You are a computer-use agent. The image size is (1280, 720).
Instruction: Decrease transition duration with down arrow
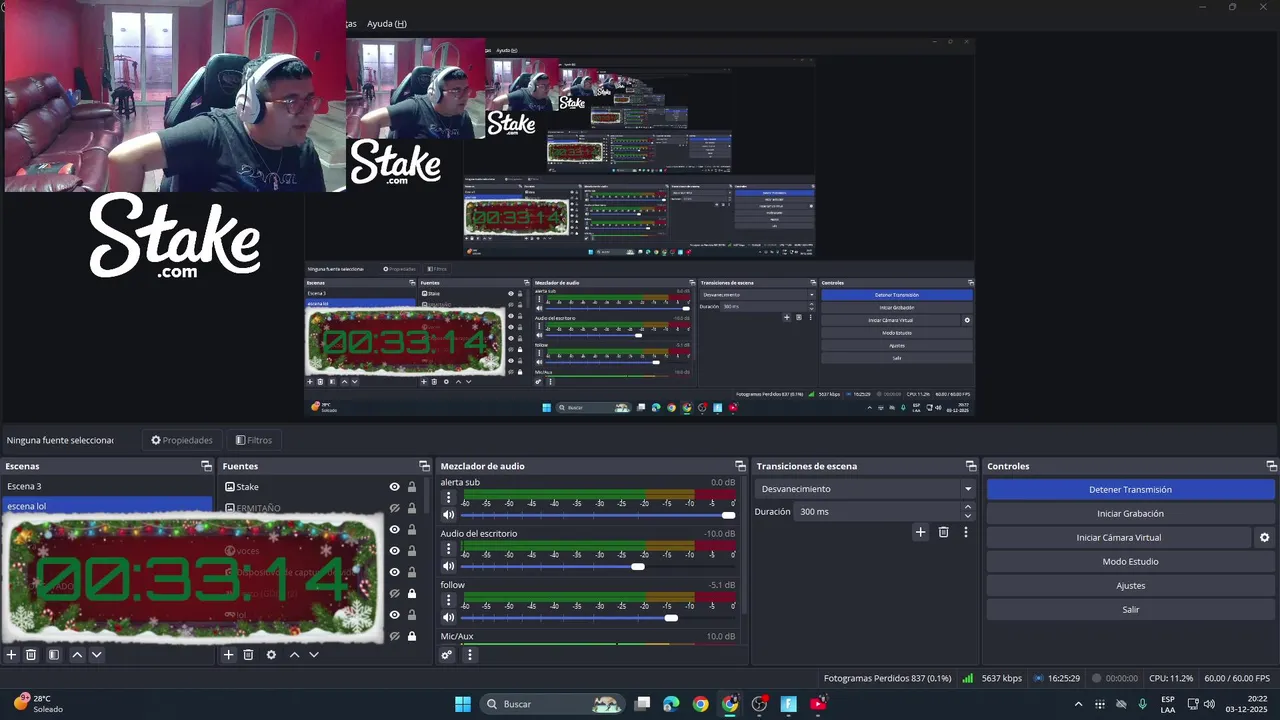tap(967, 516)
